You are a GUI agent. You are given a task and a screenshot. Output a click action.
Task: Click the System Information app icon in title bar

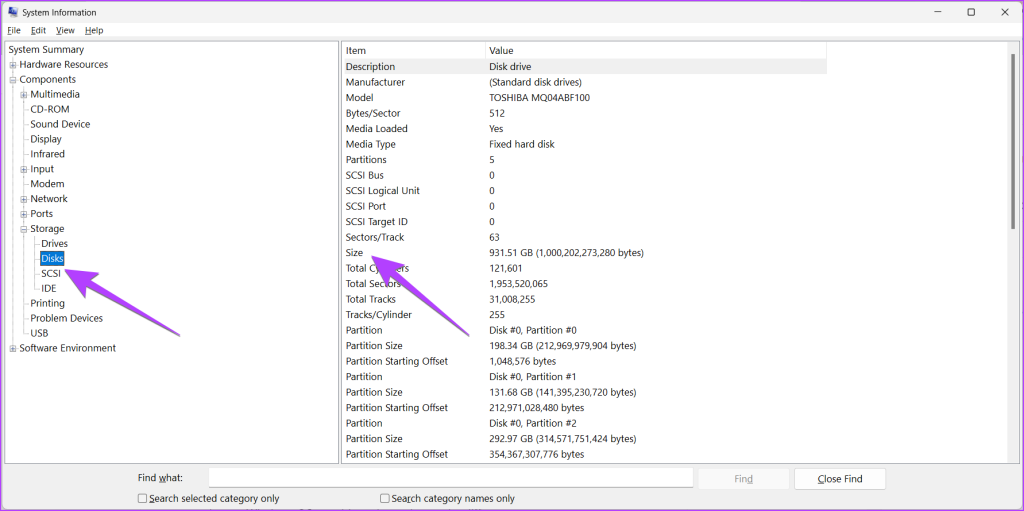[x=13, y=12]
